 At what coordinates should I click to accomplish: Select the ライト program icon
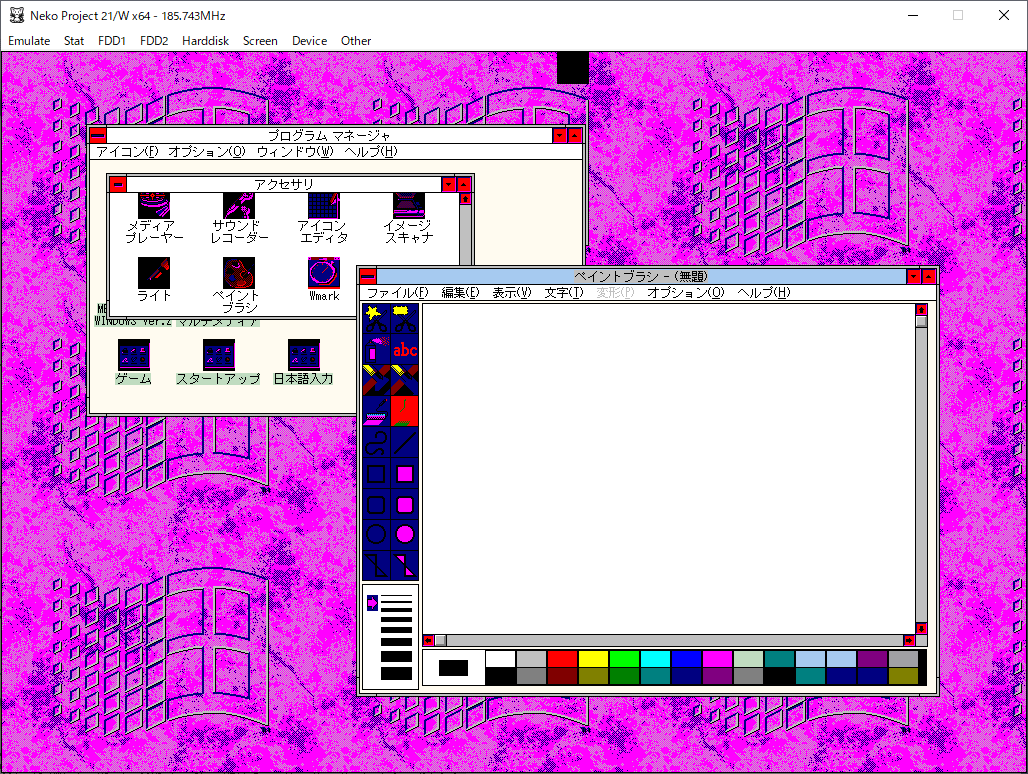(x=154, y=279)
